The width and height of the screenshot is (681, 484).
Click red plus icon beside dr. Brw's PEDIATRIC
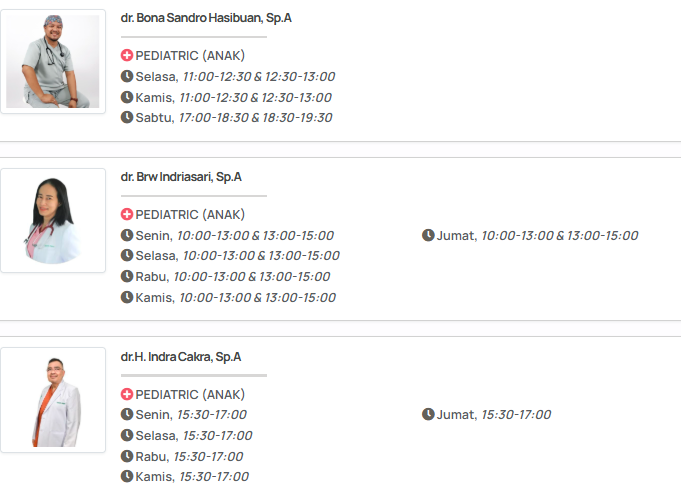click(127, 215)
